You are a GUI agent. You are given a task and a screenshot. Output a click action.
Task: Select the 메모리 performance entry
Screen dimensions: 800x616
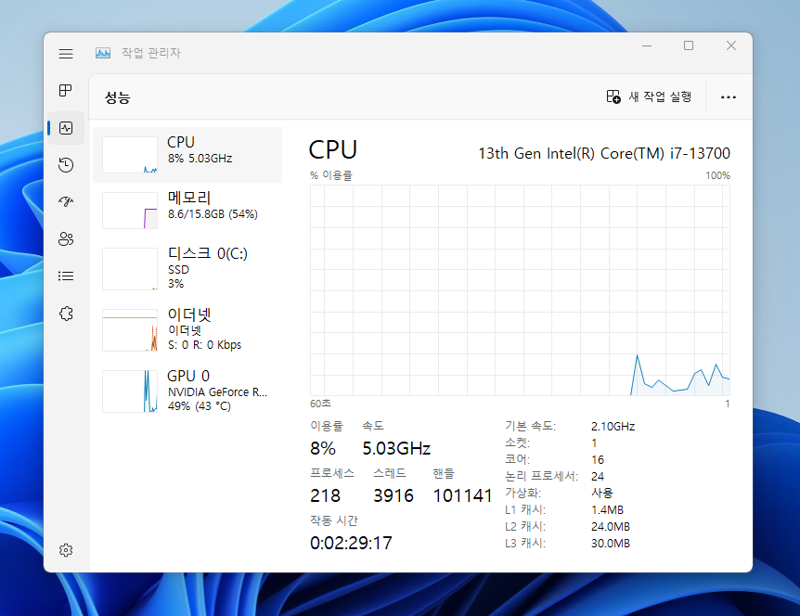(x=187, y=210)
